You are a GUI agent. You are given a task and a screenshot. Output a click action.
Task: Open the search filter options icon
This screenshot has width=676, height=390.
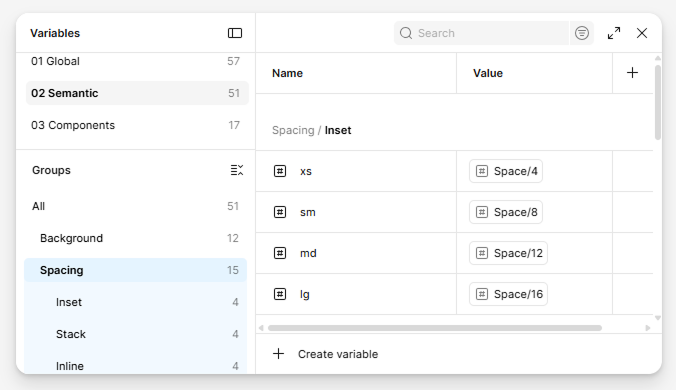(582, 33)
